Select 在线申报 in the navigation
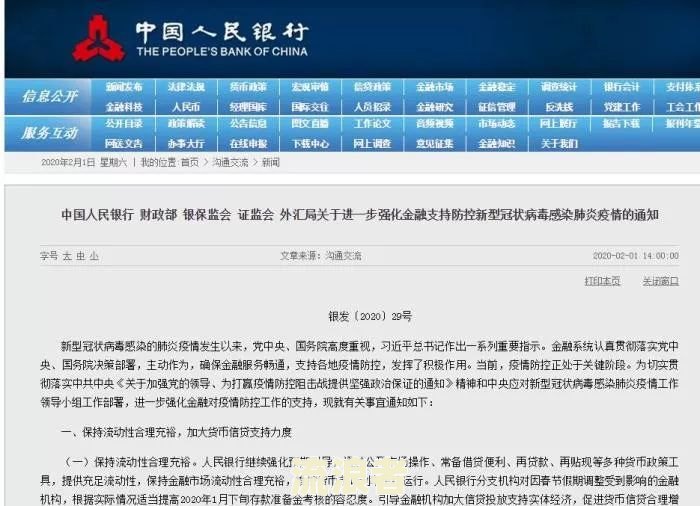The image size is (700, 506). click(x=248, y=144)
